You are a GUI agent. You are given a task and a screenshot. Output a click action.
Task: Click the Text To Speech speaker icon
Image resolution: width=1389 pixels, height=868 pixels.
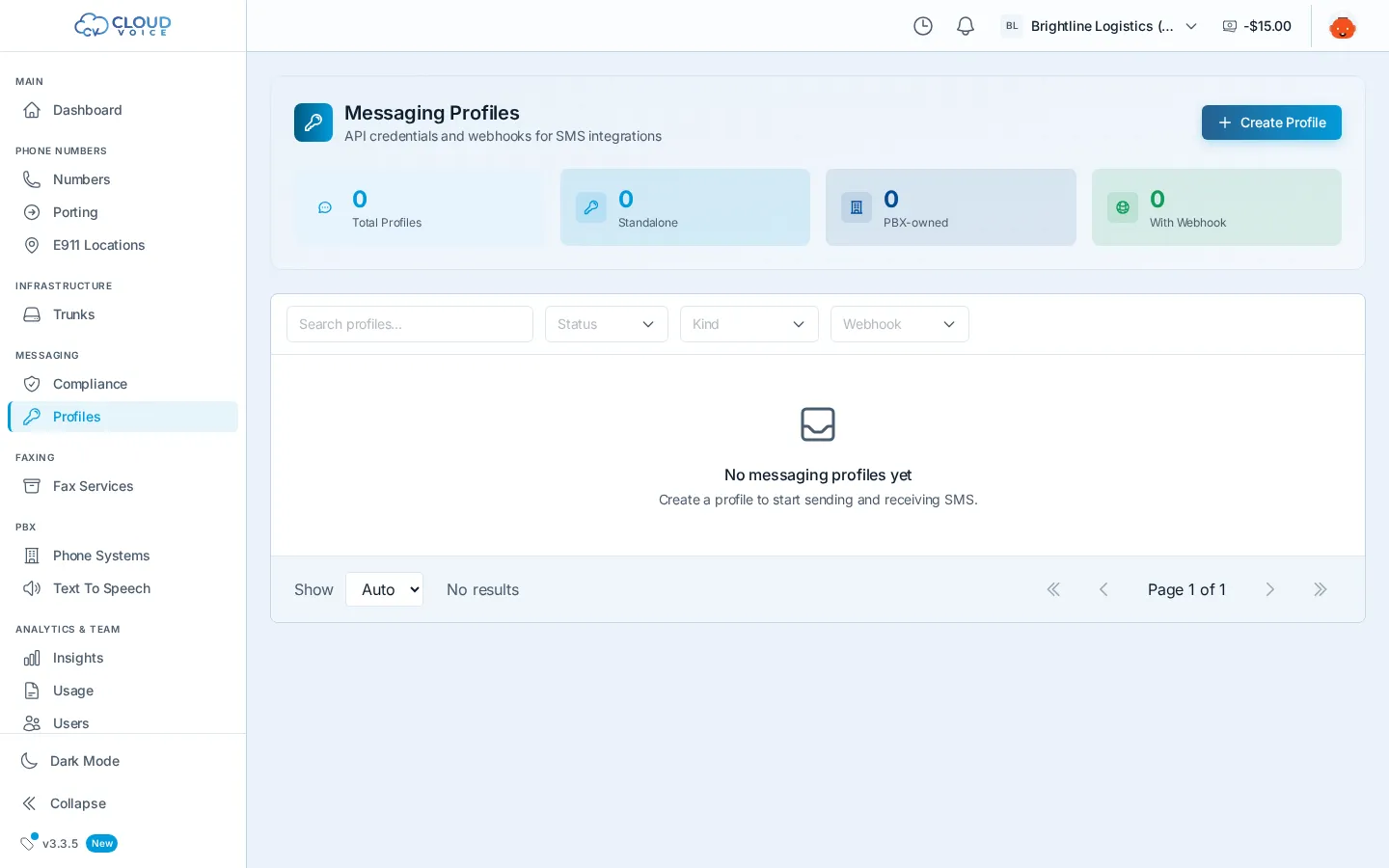[32, 588]
